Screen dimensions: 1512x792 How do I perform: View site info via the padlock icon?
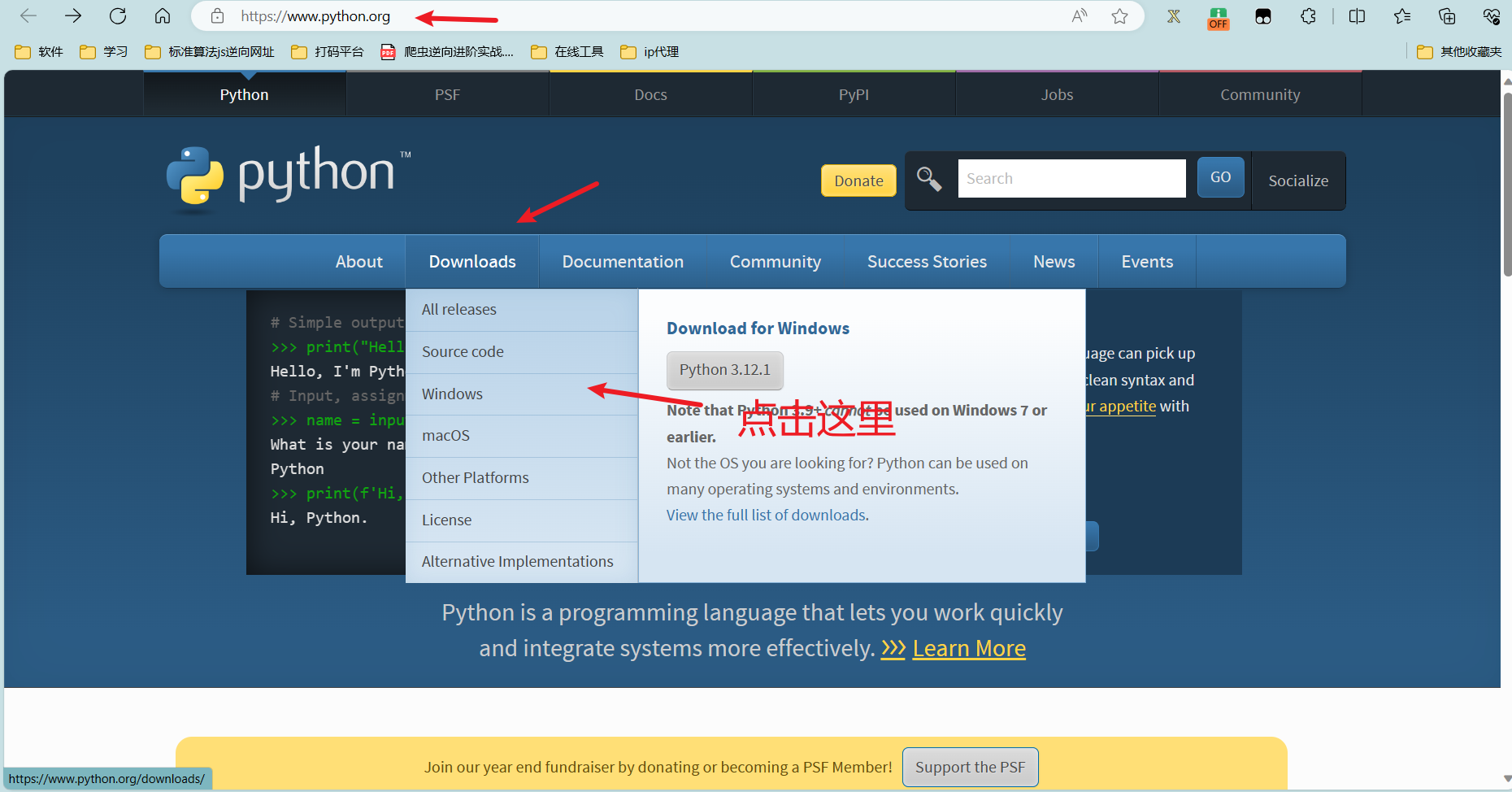217,16
